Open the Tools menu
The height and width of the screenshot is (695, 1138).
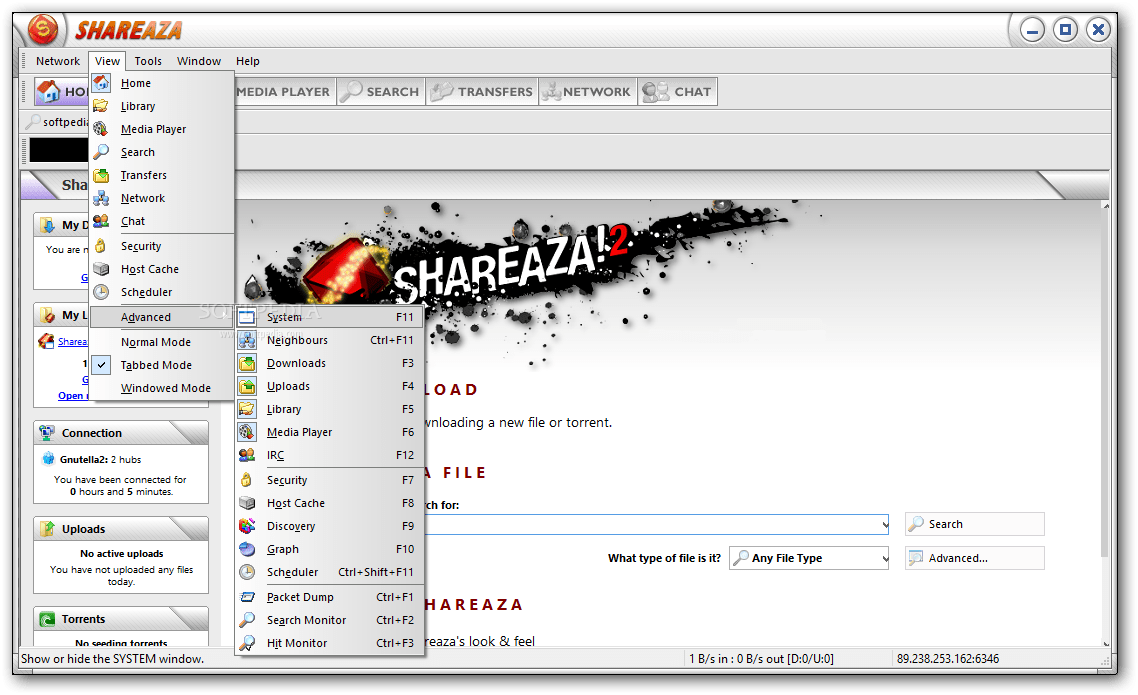tap(148, 61)
